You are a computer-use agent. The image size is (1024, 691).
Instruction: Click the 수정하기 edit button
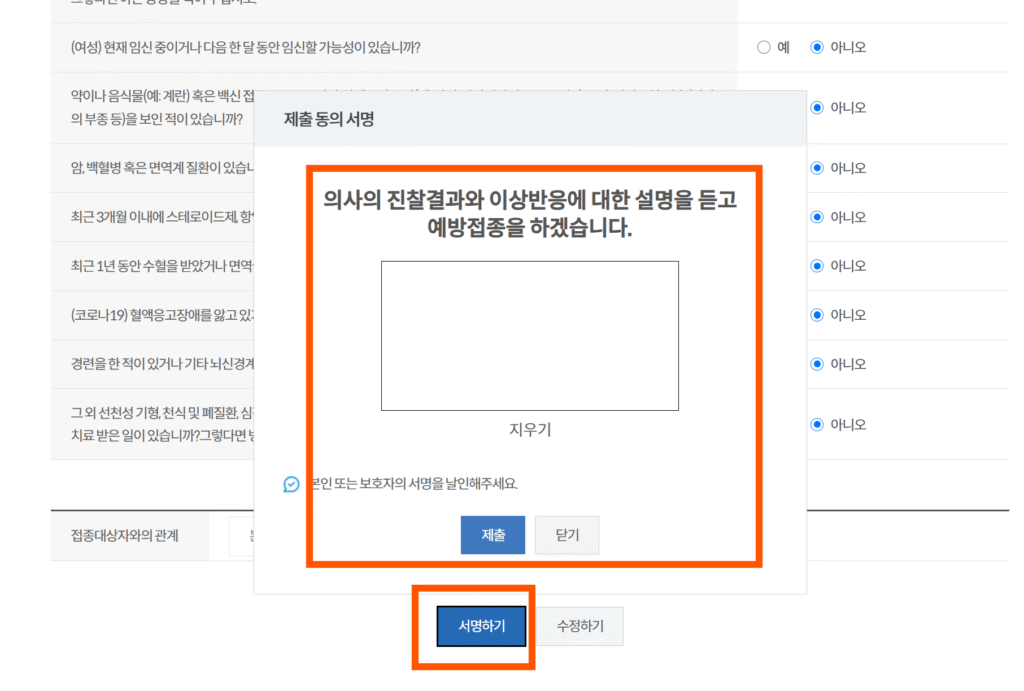(x=579, y=626)
